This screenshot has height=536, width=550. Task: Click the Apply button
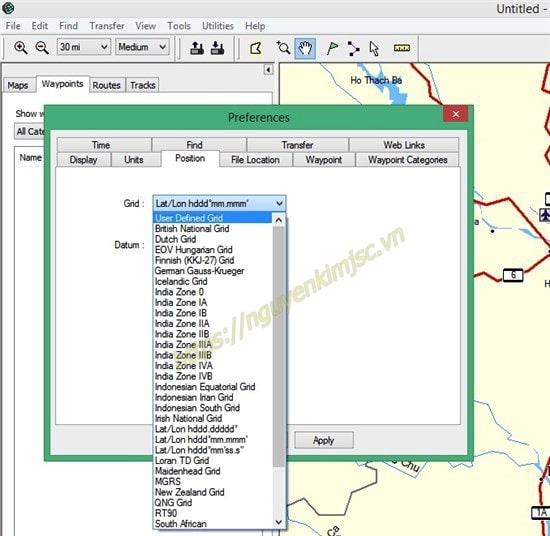point(323,440)
